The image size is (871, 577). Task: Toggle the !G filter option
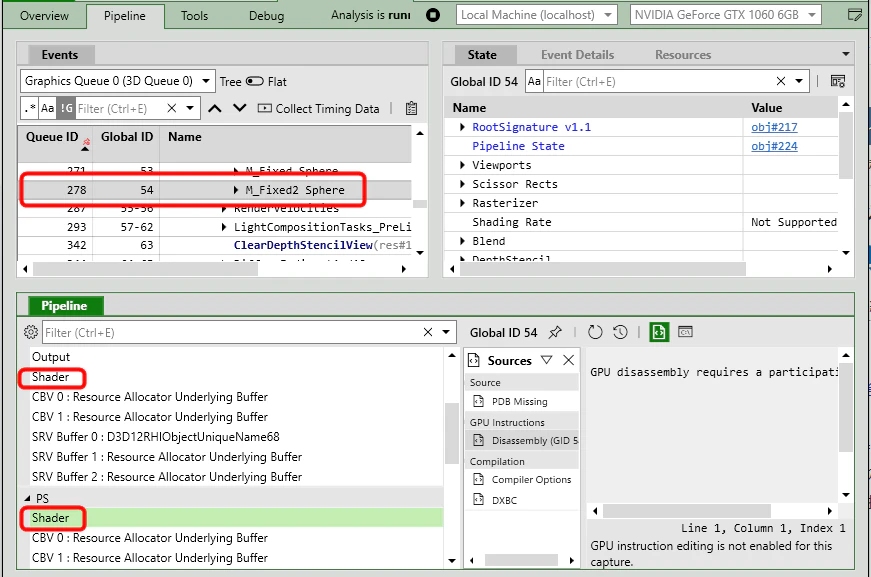(x=66, y=108)
